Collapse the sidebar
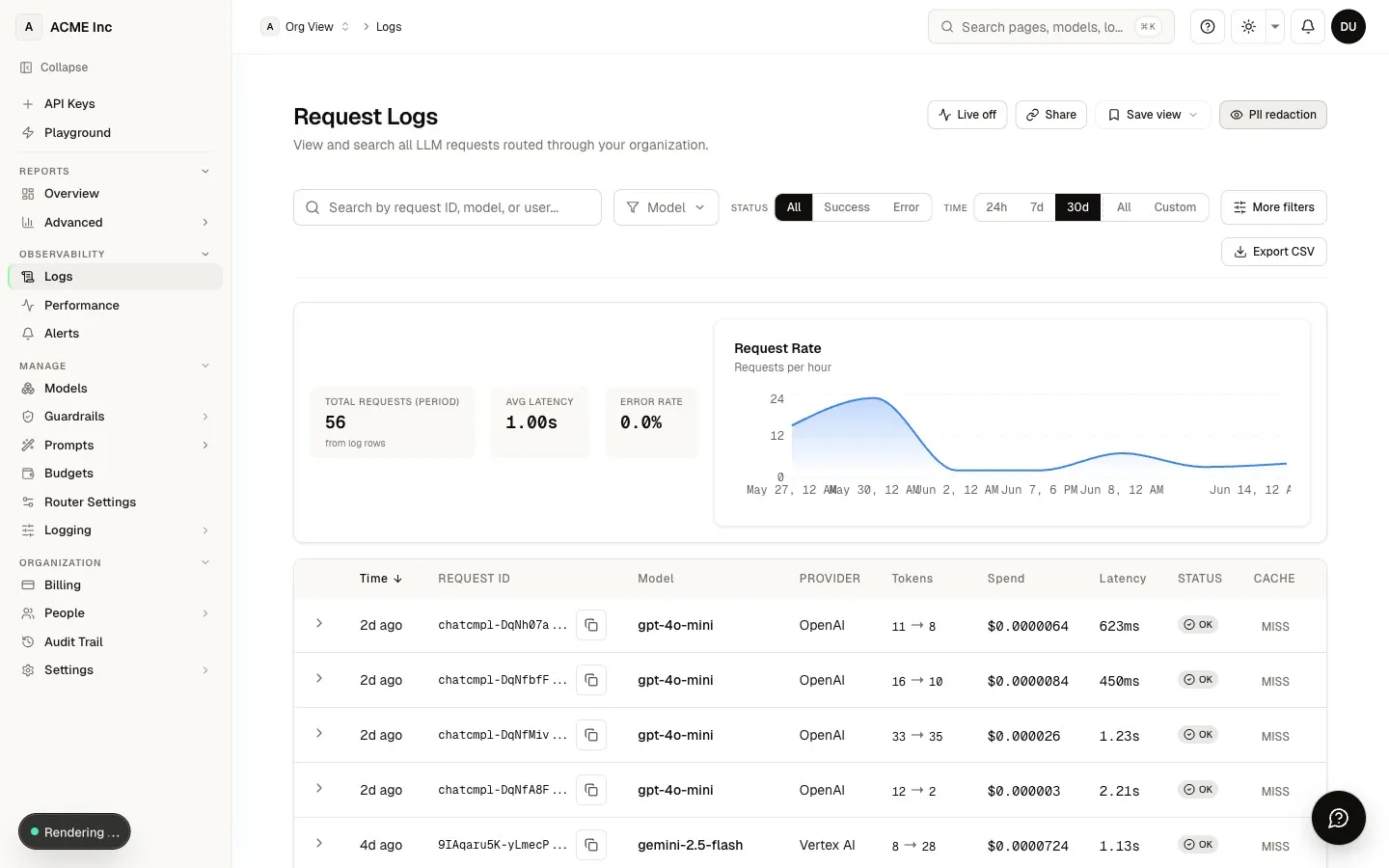This screenshot has height=868, width=1389. pyautogui.click(x=54, y=68)
